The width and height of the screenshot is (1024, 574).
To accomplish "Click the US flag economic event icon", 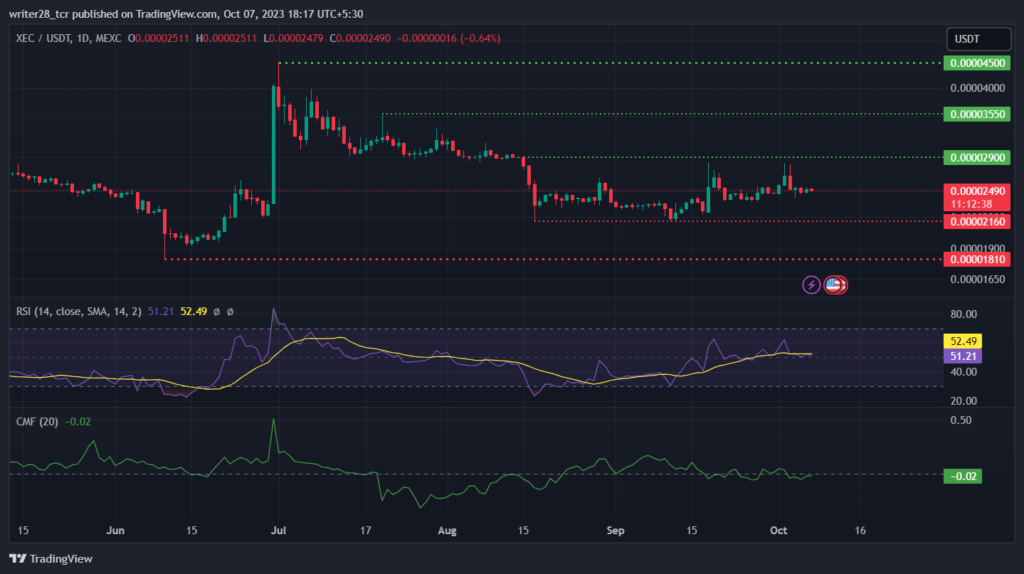I will click(x=833, y=285).
